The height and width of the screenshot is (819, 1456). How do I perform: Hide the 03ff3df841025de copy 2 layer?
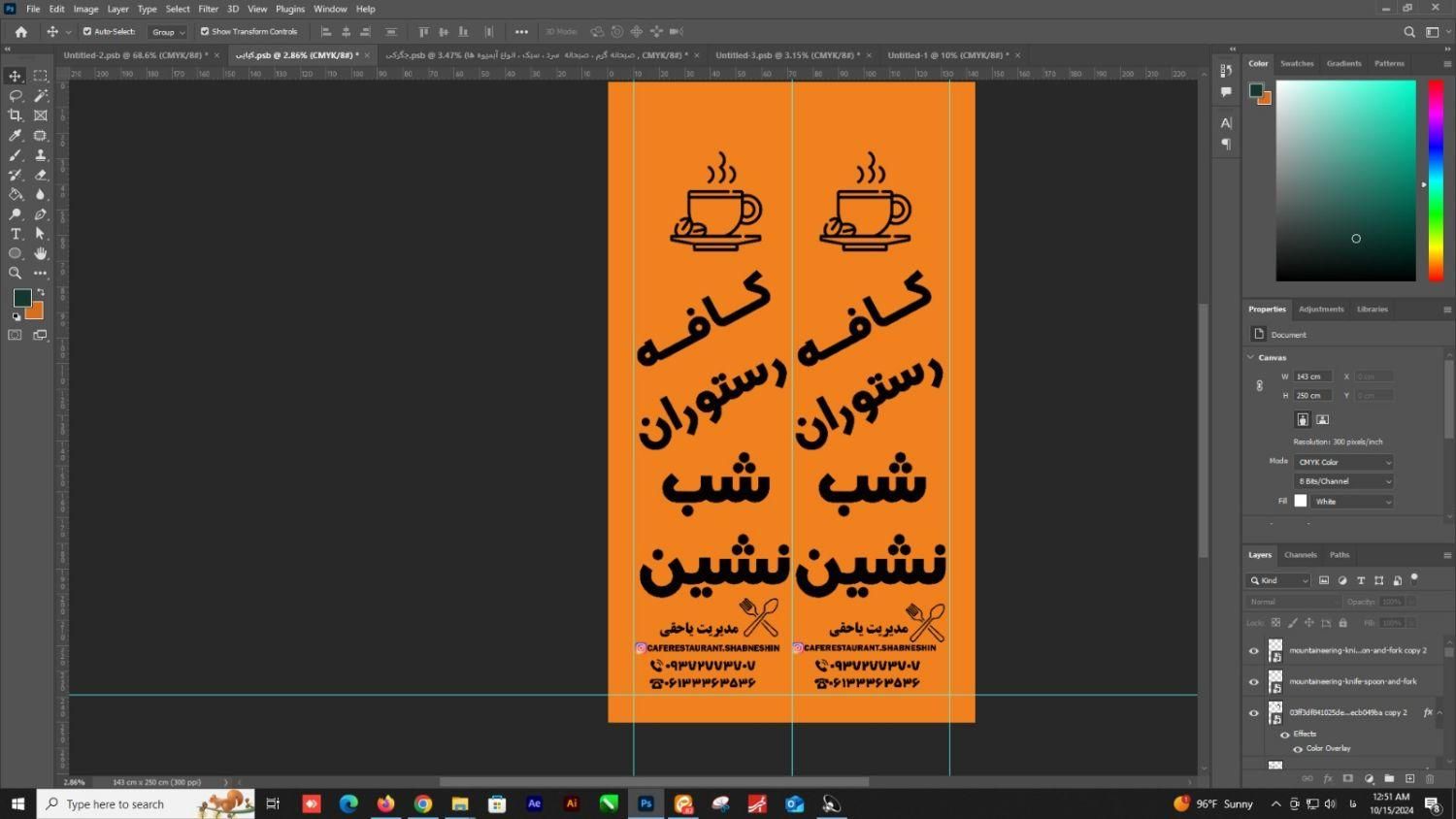click(1253, 713)
